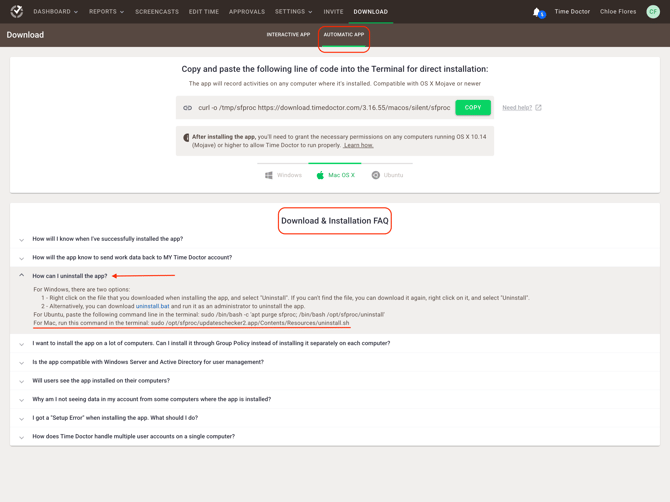Click the external link icon next to Need help

coord(538,108)
